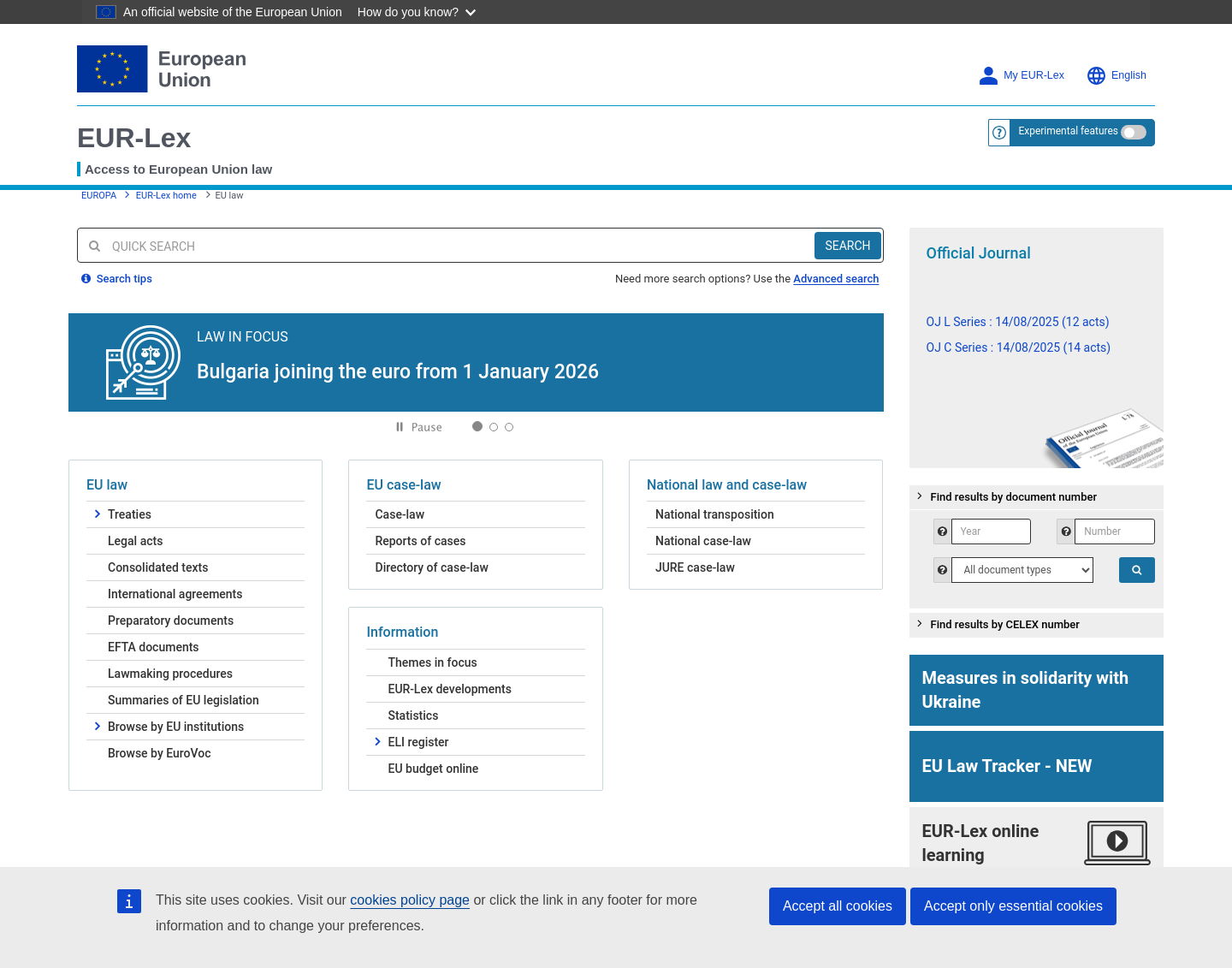The height and width of the screenshot is (968, 1232).
Task: Pause the Law in Focus carousel
Action: point(418,427)
